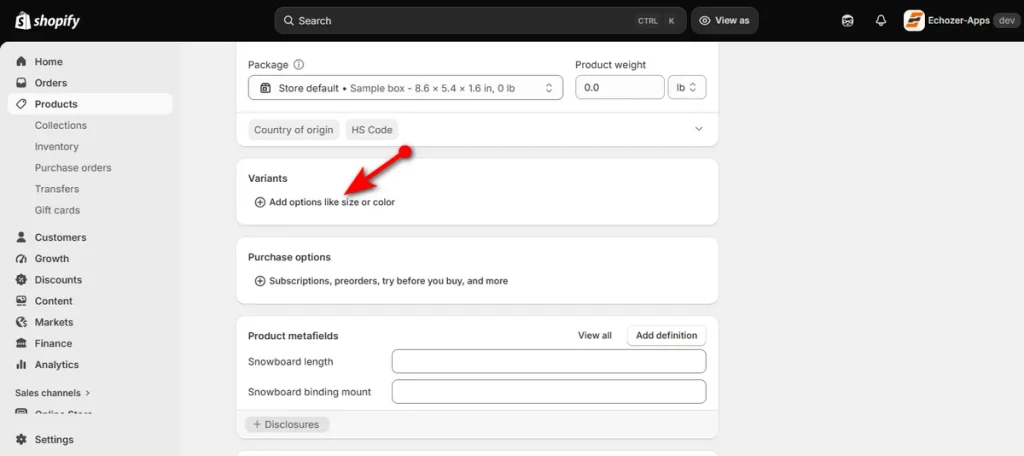Open the lb weight unit dropdown

pos(686,88)
